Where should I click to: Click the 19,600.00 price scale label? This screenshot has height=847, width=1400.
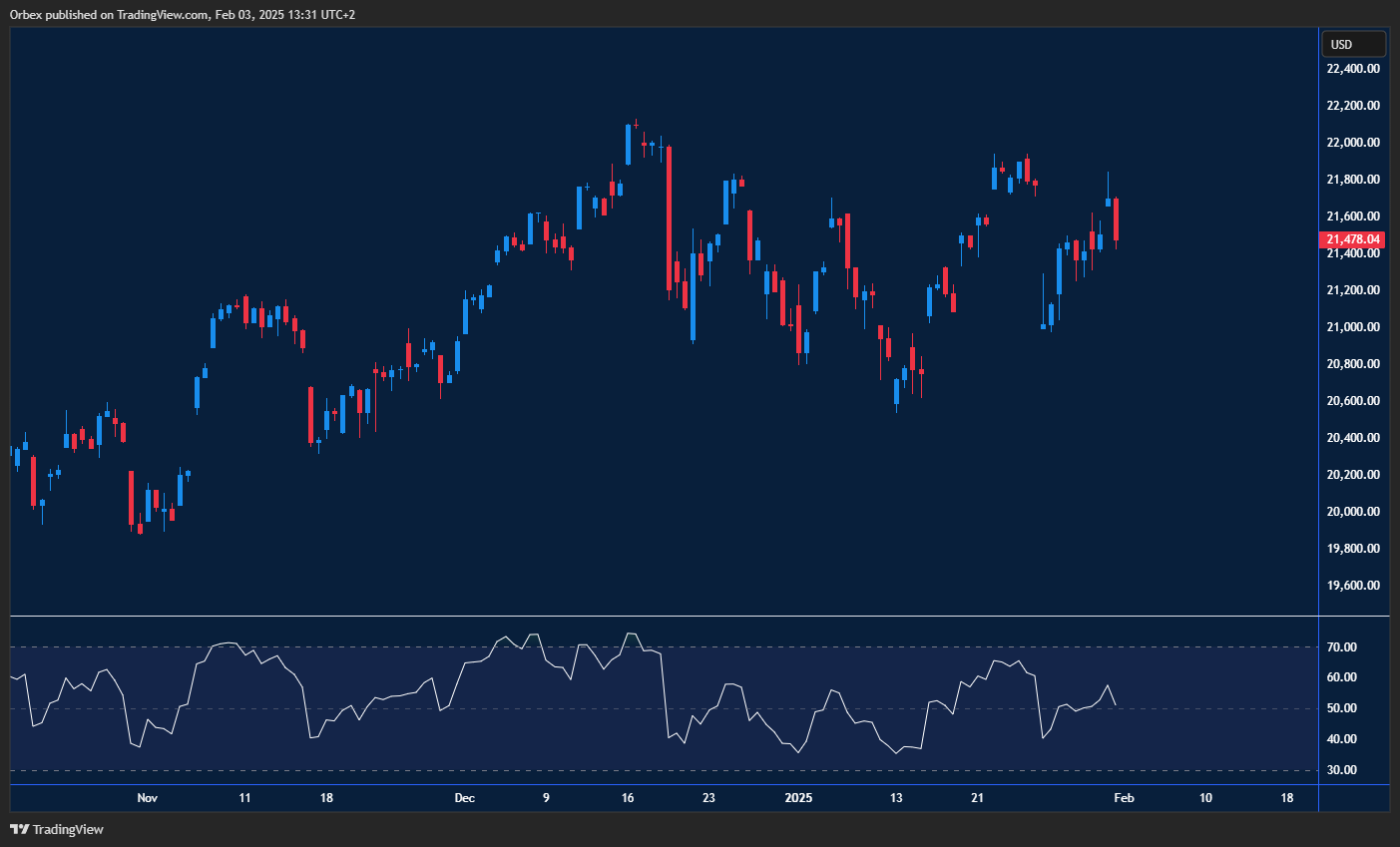1353,586
